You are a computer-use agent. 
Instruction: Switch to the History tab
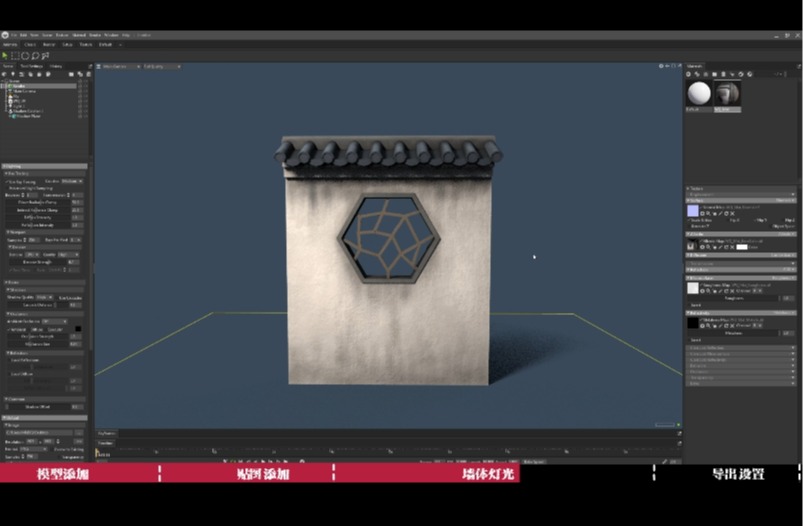coord(56,66)
